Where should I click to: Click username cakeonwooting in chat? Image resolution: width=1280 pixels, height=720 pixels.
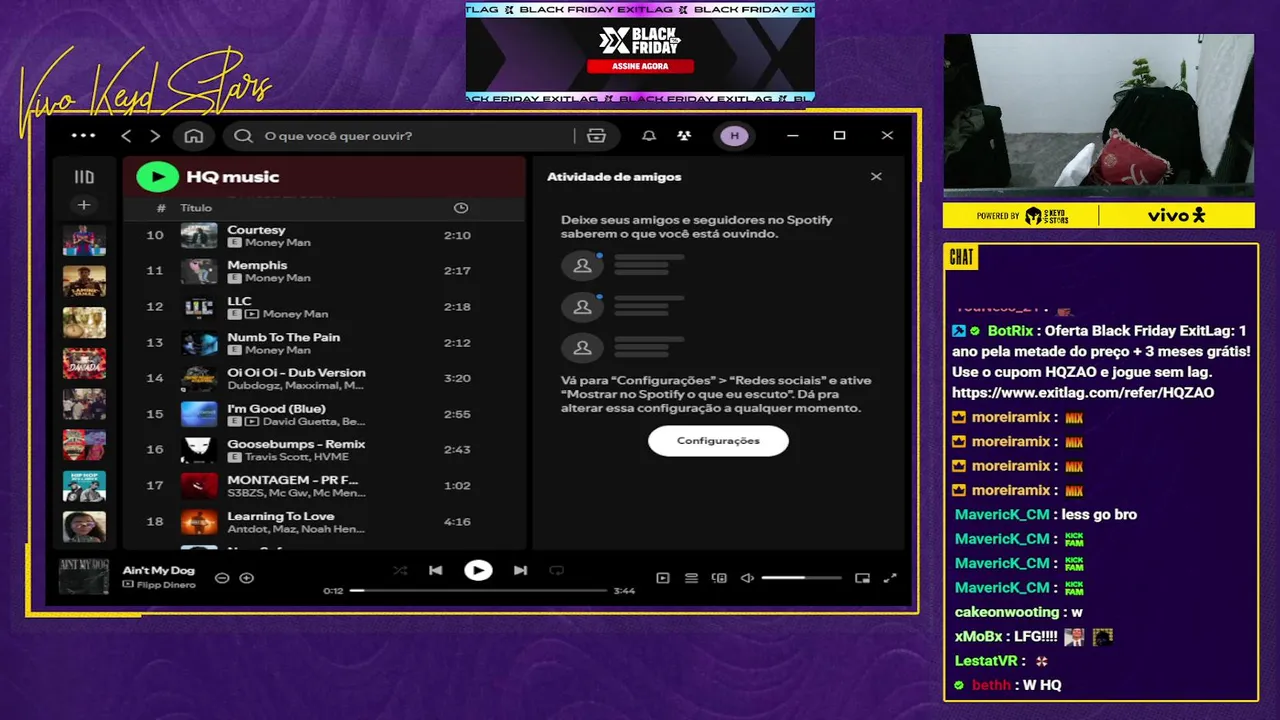point(1007,612)
